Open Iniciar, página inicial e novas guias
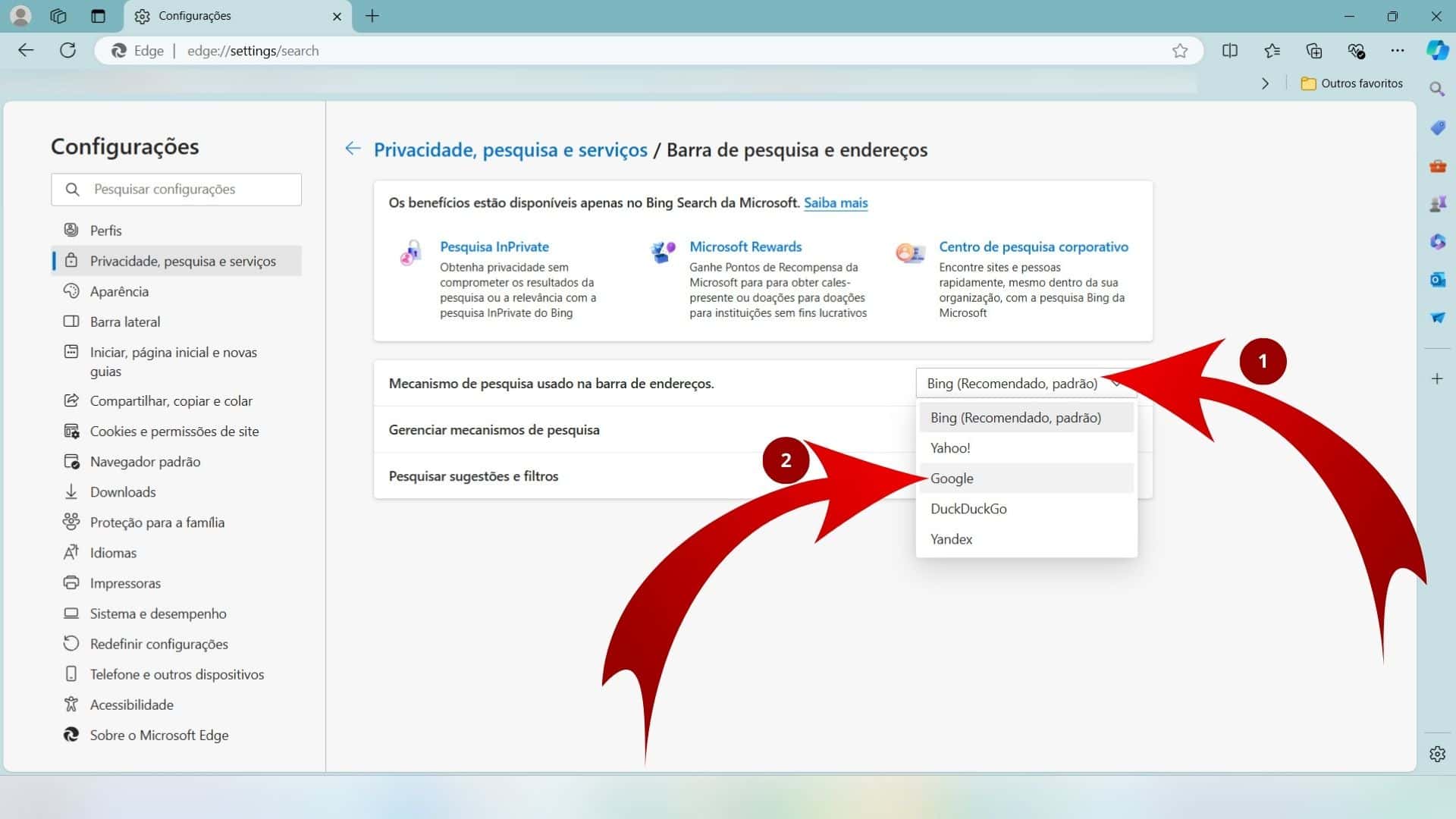Viewport: 1456px width, 819px height. tap(176, 362)
